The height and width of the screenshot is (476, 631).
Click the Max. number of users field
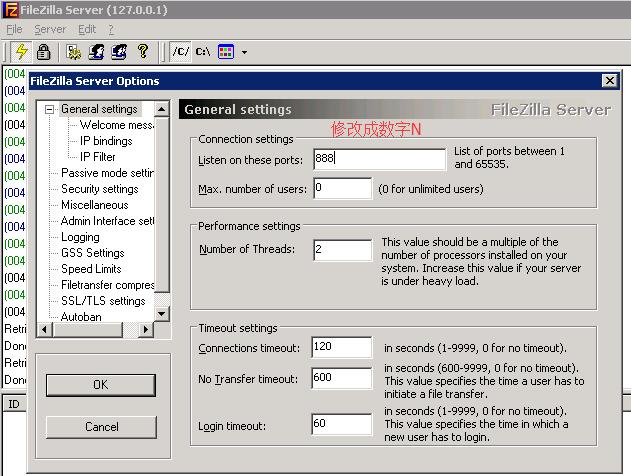[342, 188]
